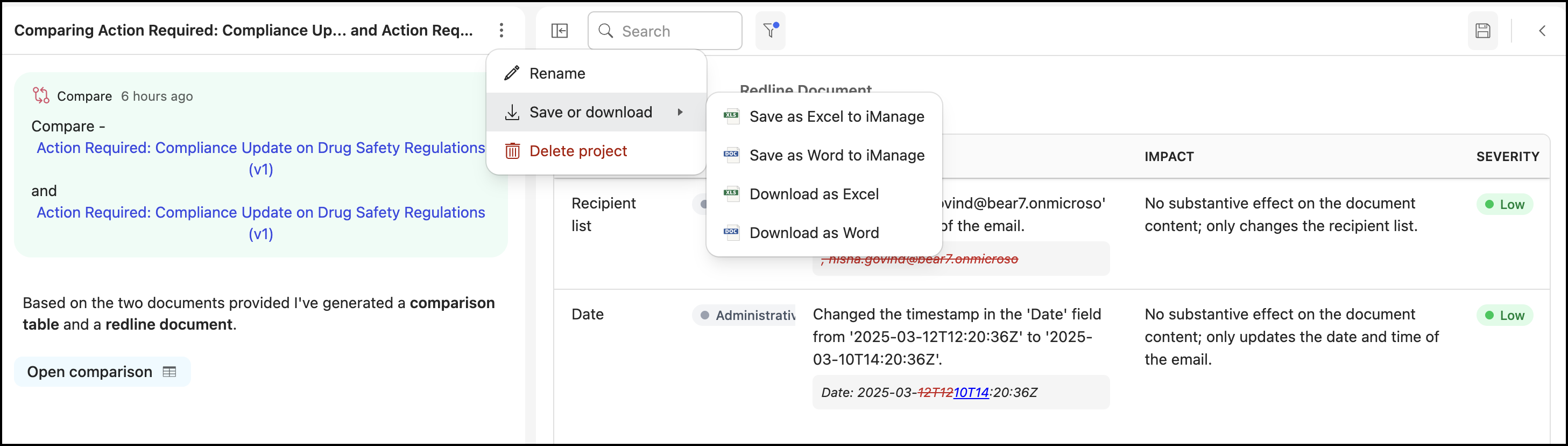Click XLS icon for Save as Excel to iManage
Screen dimensions: 1568x446
(731, 116)
